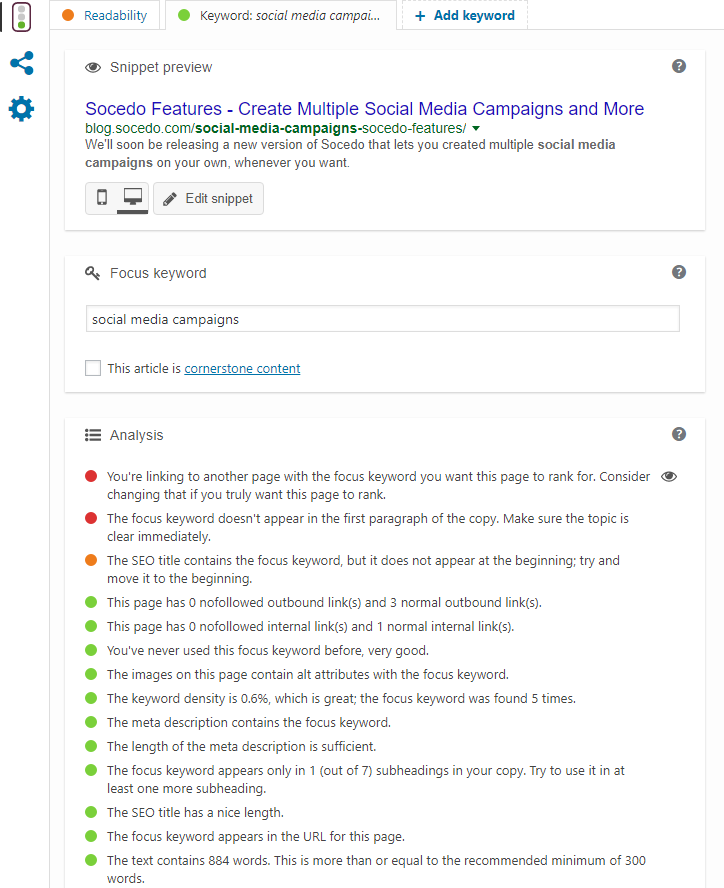Viewport: 724px width, 888px height.
Task: Expand the snippet URL dropdown arrow
Action: pyautogui.click(x=476, y=129)
